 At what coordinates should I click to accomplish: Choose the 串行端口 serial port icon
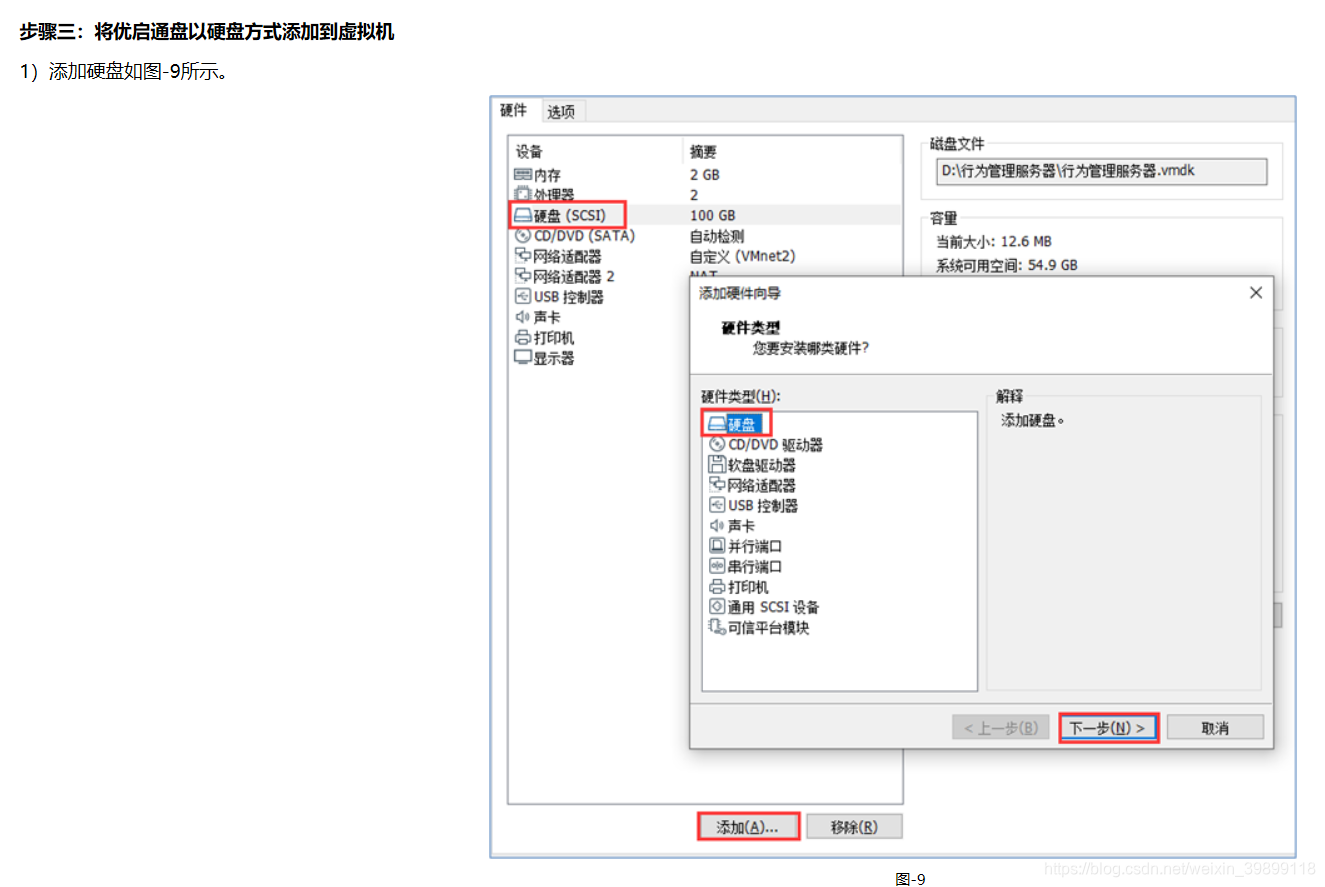[x=716, y=566]
